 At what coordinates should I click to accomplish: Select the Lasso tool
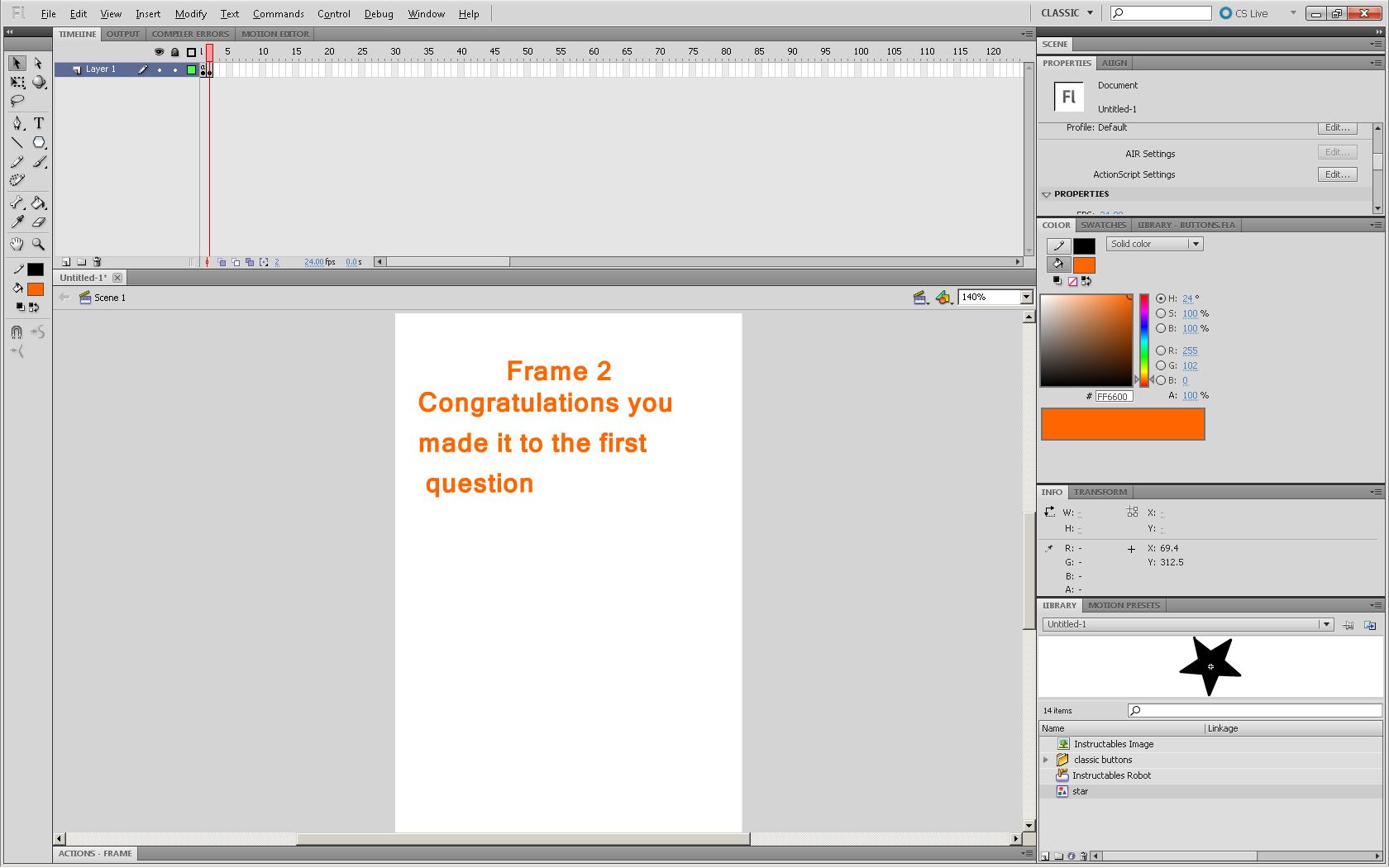(17, 101)
